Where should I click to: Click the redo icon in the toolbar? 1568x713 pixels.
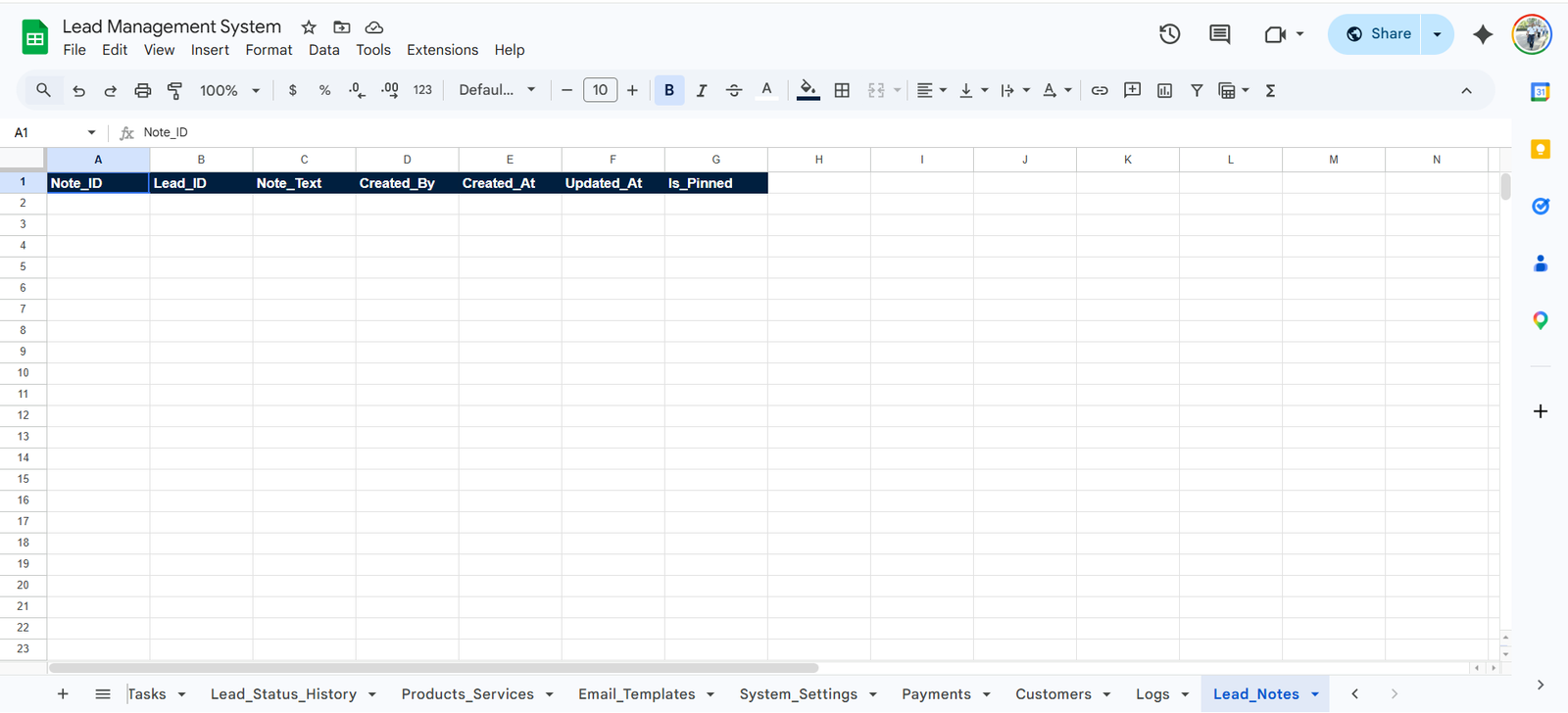[x=110, y=90]
